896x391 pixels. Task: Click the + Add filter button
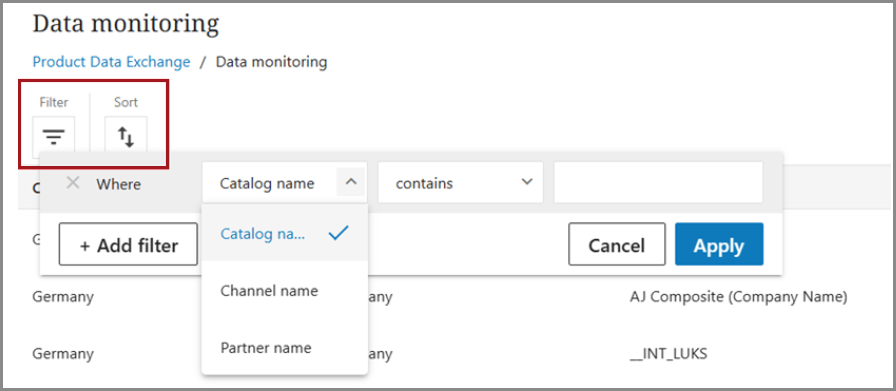coord(128,245)
